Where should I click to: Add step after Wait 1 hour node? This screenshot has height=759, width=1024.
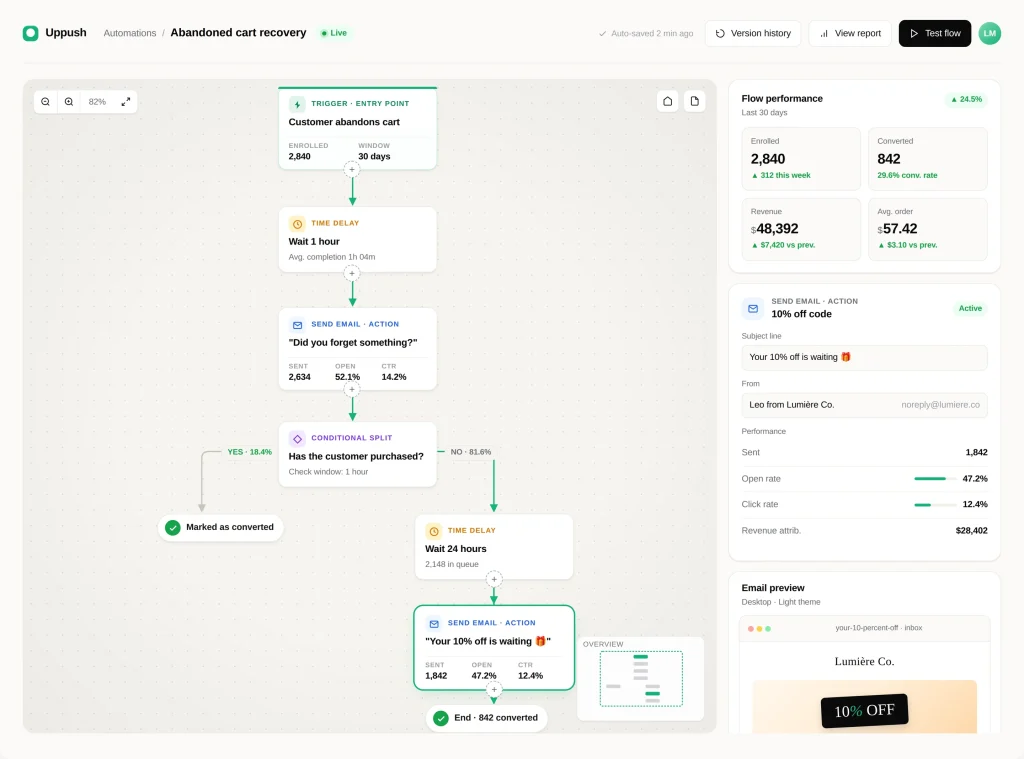click(x=352, y=273)
